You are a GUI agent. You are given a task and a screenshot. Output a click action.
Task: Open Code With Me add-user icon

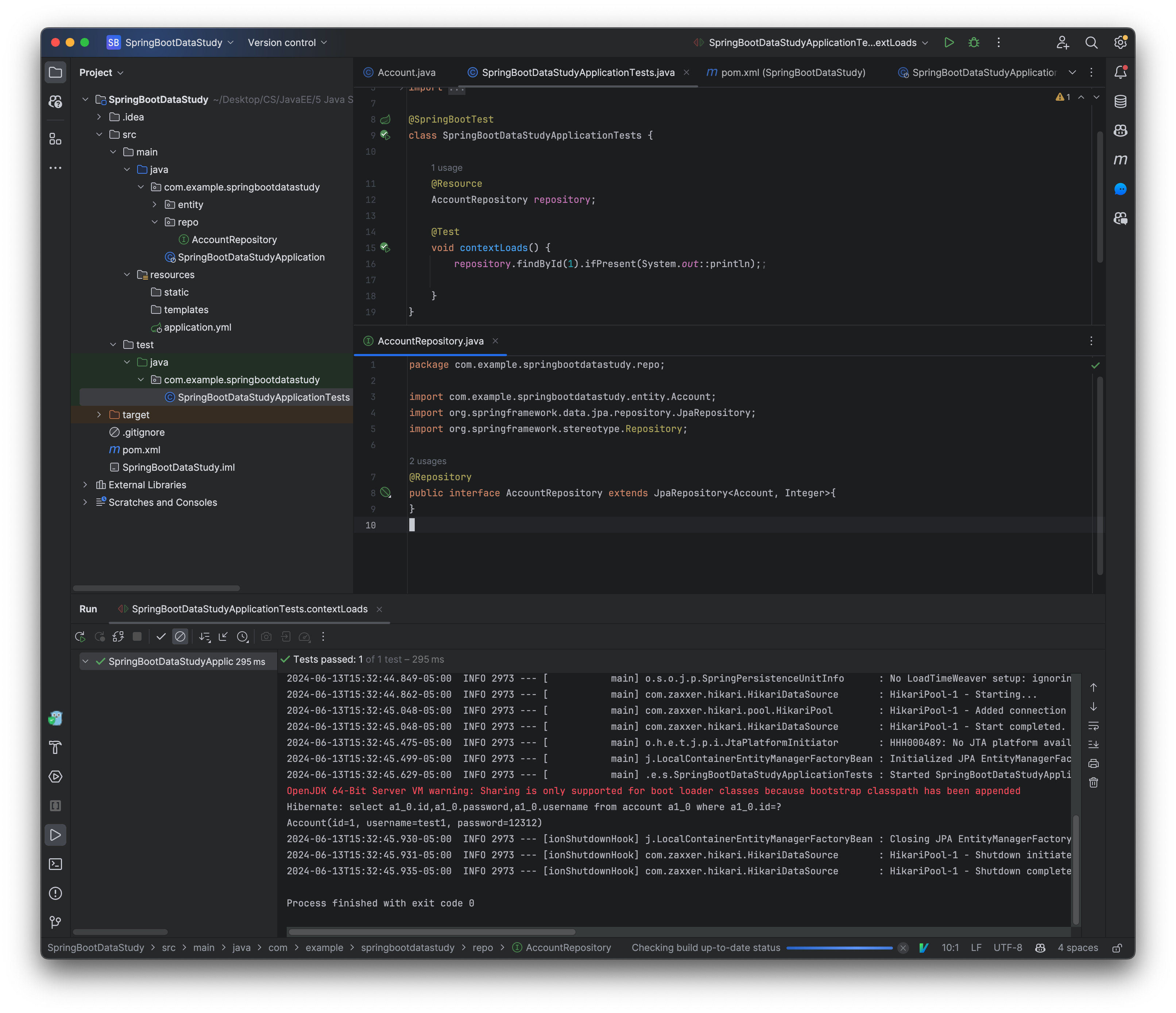point(1063,43)
